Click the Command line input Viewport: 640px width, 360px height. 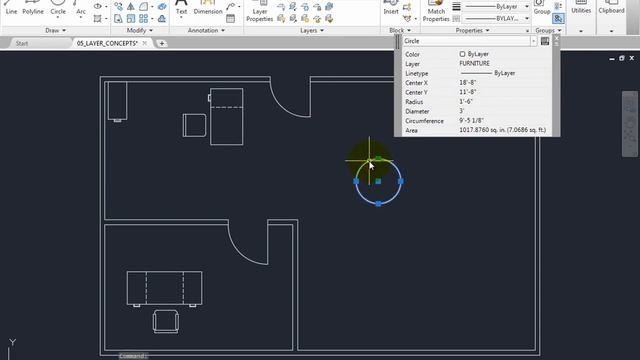133,356
